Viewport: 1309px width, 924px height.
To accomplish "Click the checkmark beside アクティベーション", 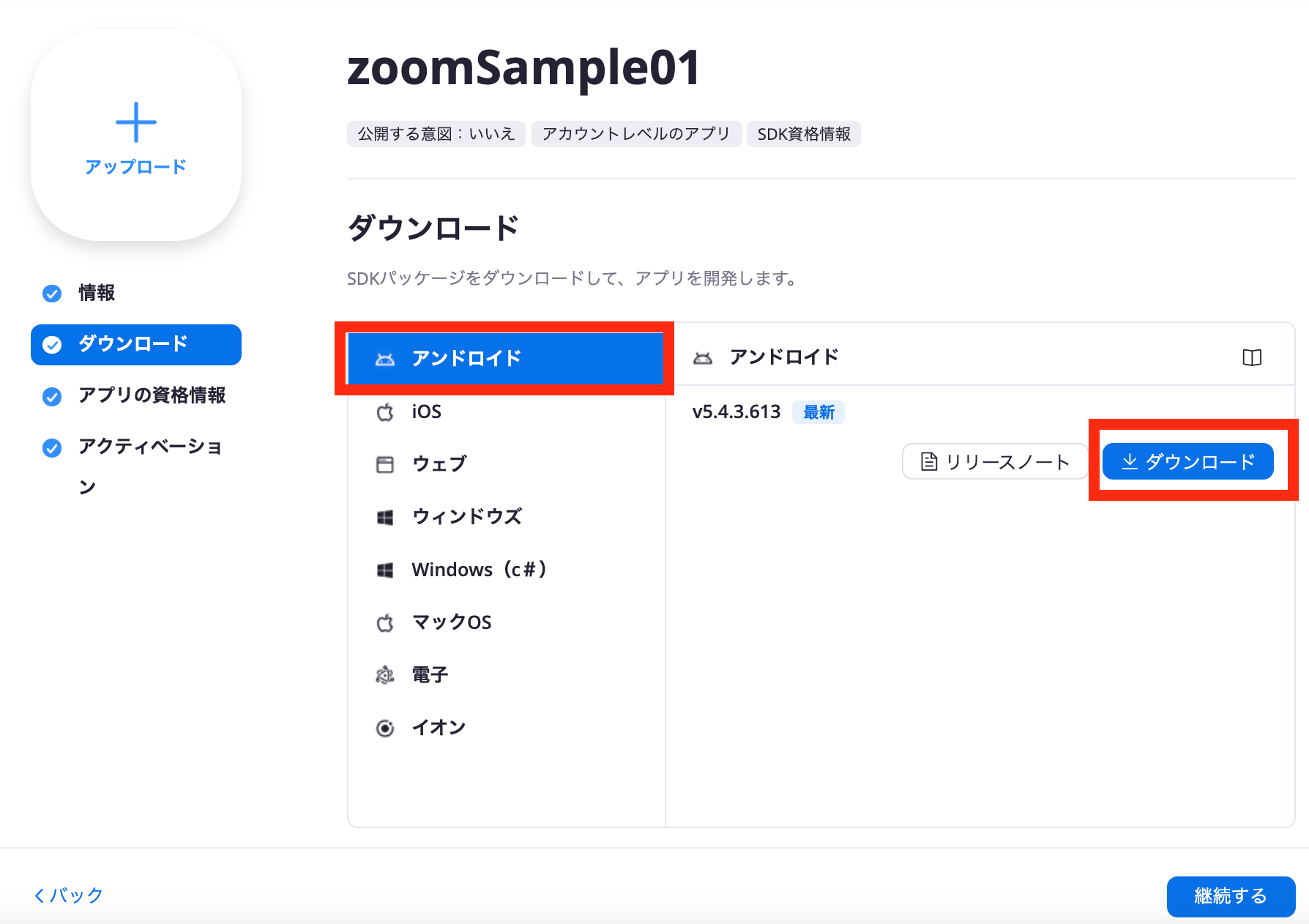I will [51, 447].
